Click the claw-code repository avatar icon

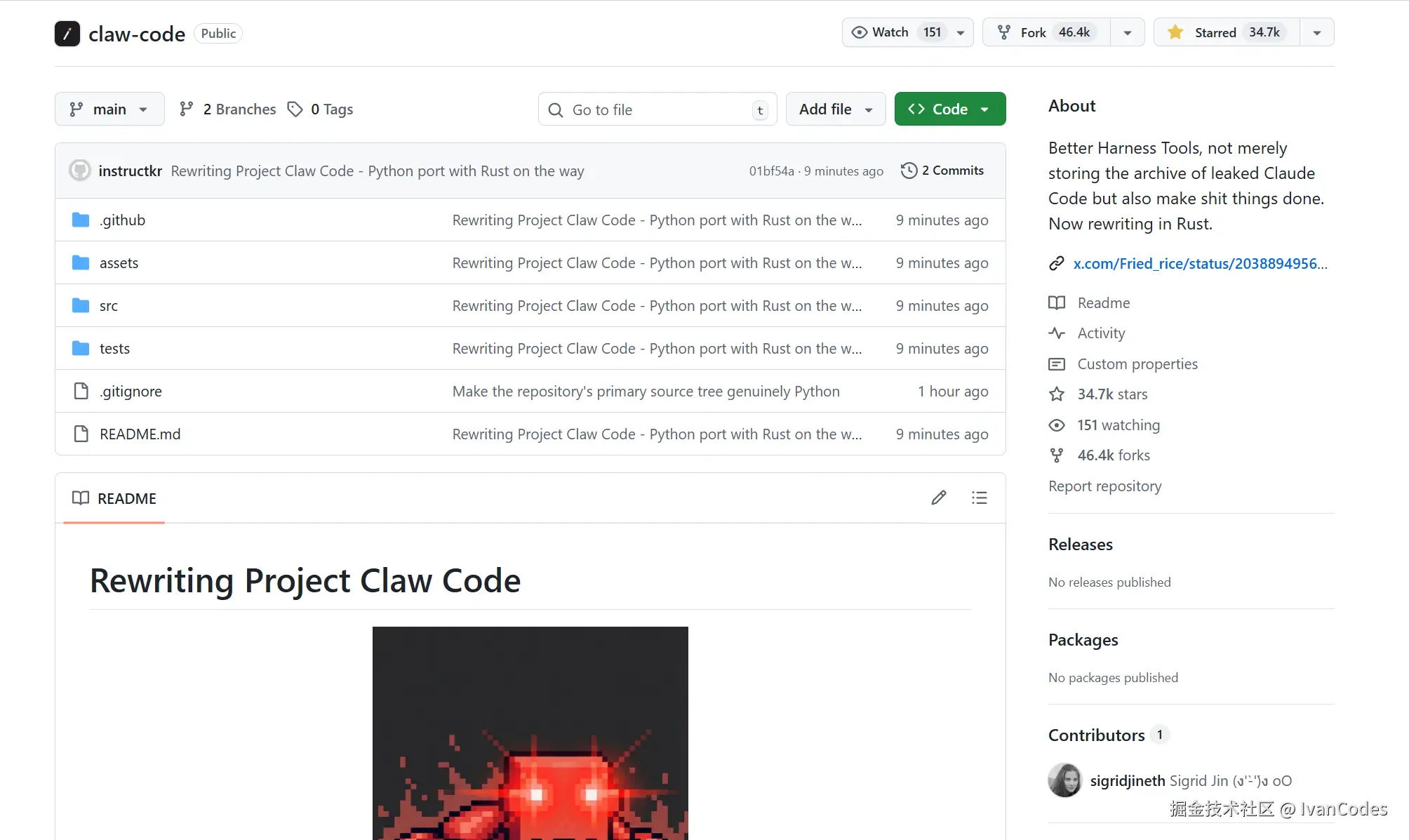[67, 34]
